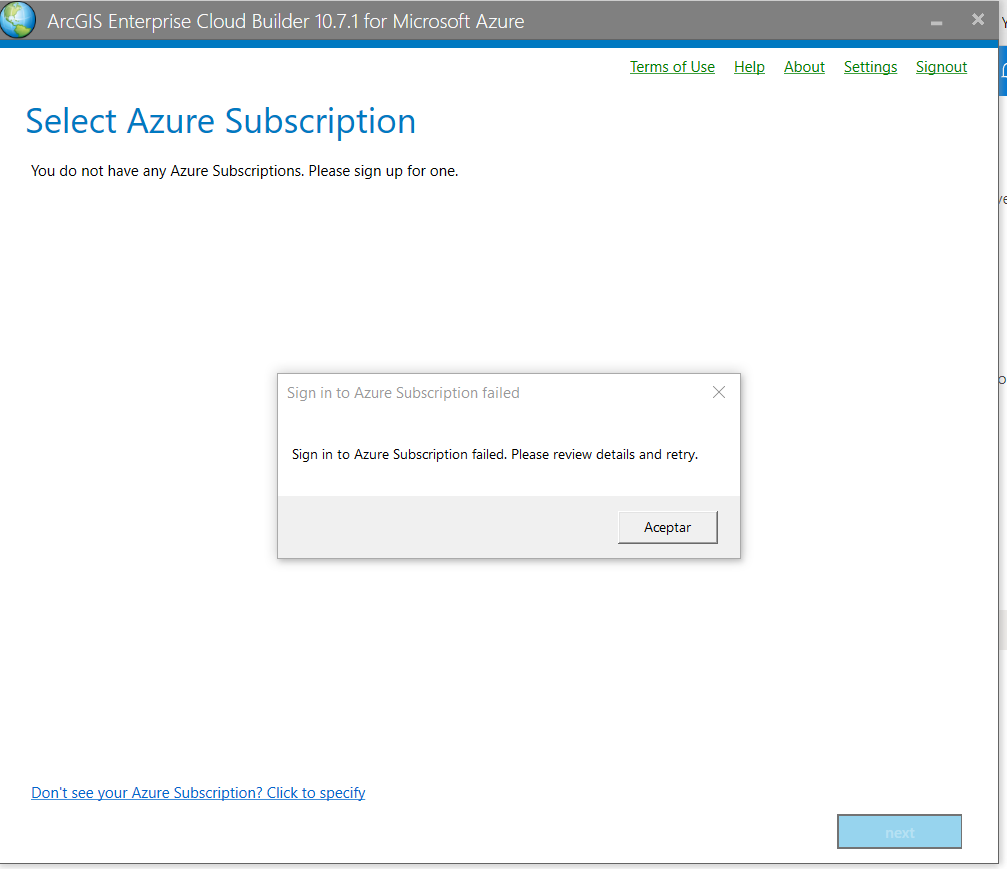Click the Aceptar button in error dialog
1007x869 pixels.
(667, 527)
